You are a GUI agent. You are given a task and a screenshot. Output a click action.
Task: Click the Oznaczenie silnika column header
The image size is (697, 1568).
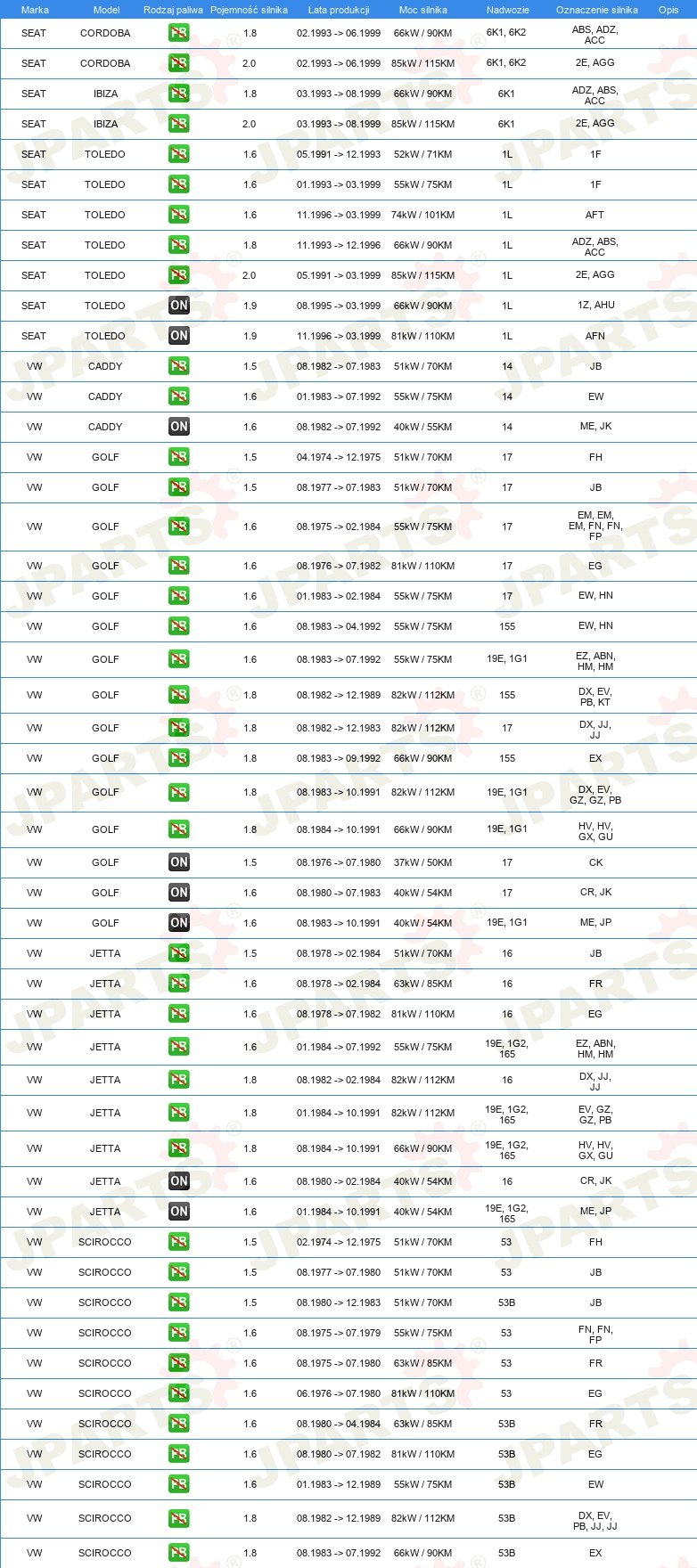597,10
